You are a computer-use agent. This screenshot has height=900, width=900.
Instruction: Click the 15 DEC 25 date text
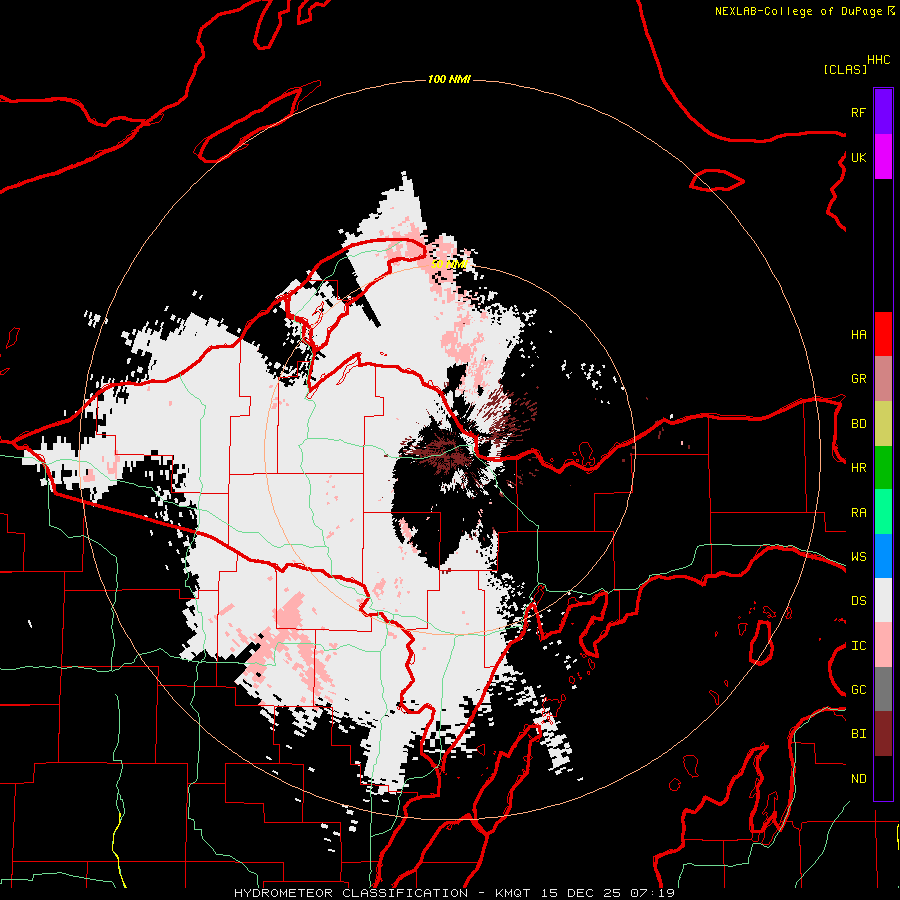click(x=581, y=893)
